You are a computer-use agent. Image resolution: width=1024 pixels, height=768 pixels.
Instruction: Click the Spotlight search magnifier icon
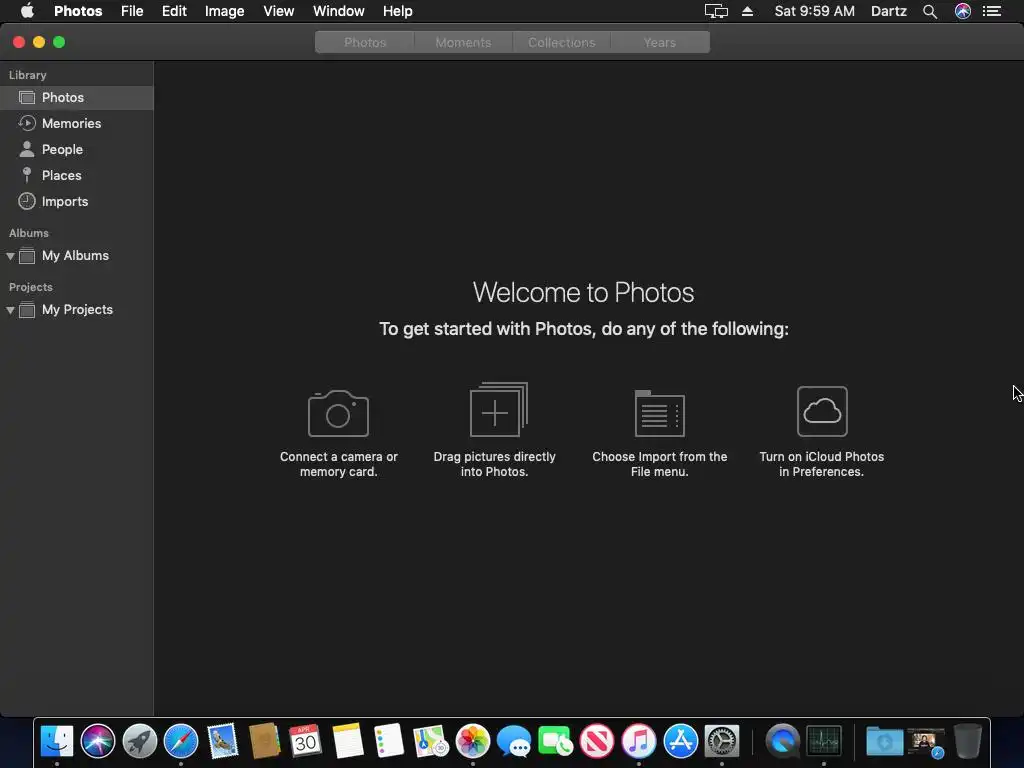930,11
